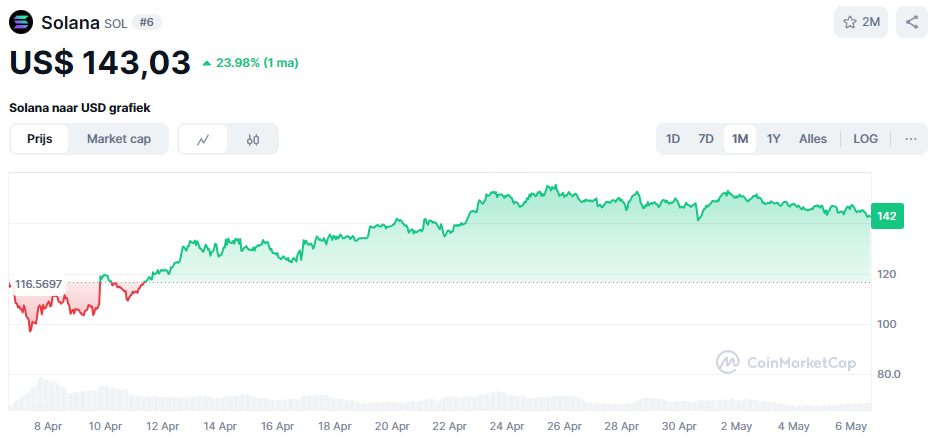Click the 24 Apr date label

click(x=508, y=426)
